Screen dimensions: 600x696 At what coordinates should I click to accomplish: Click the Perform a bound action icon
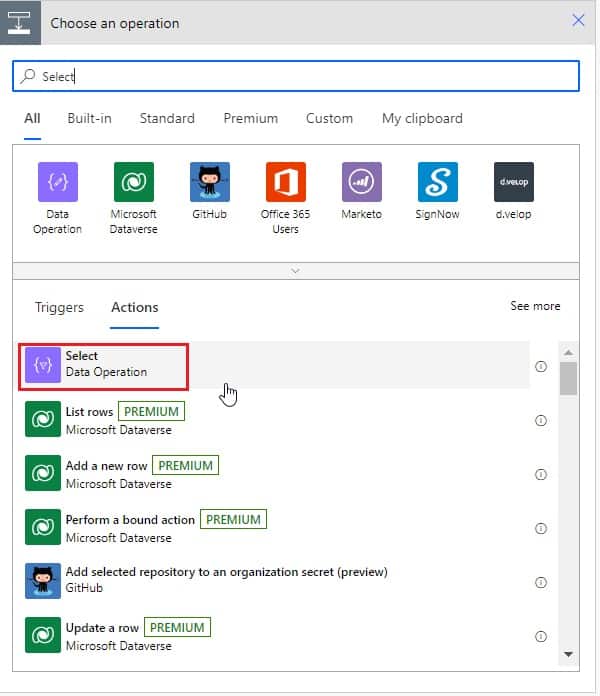(x=43, y=527)
